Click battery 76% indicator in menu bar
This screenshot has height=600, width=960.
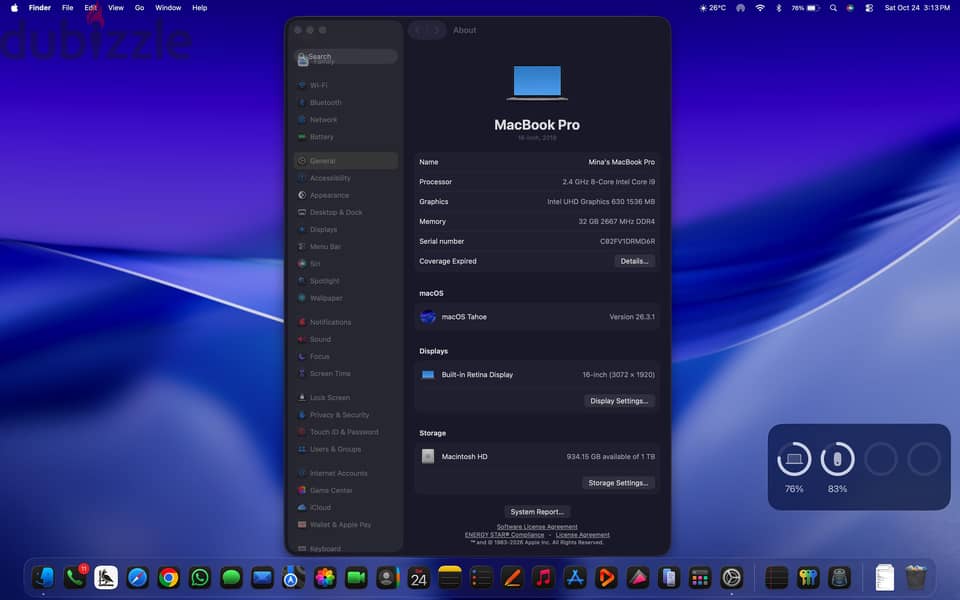click(805, 8)
